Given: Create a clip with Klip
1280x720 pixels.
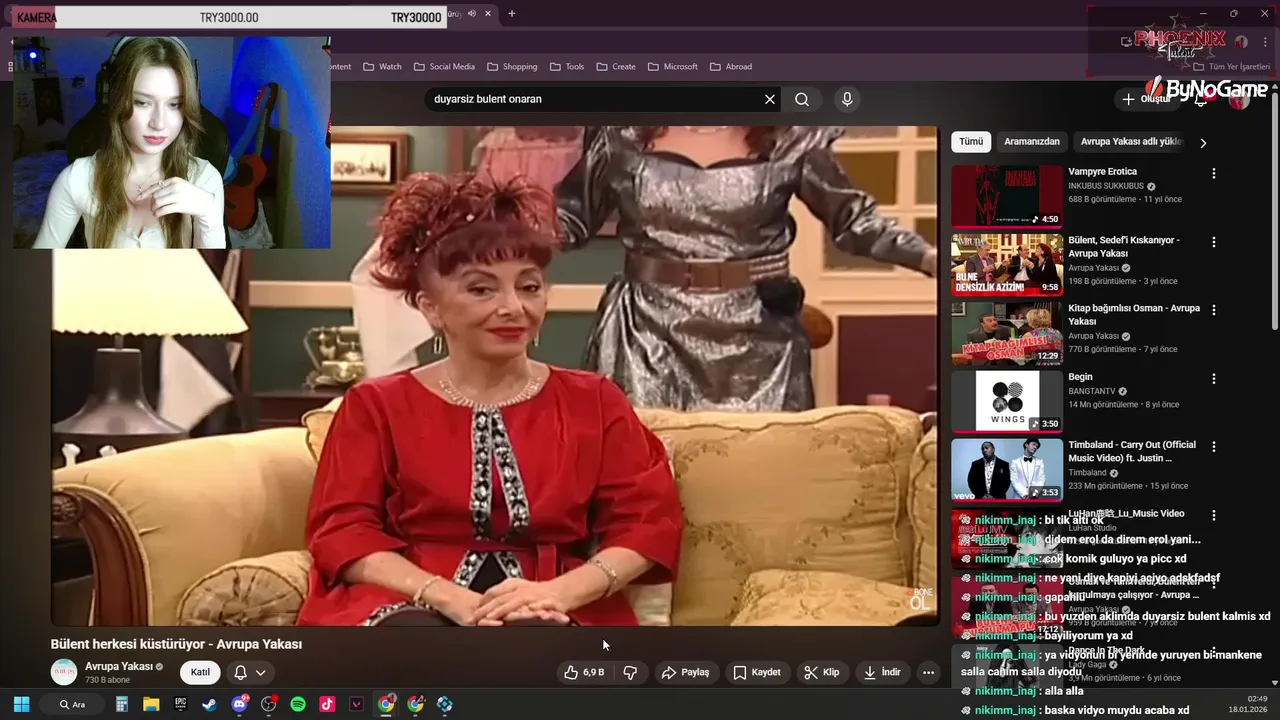Looking at the screenshot, I should point(822,672).
